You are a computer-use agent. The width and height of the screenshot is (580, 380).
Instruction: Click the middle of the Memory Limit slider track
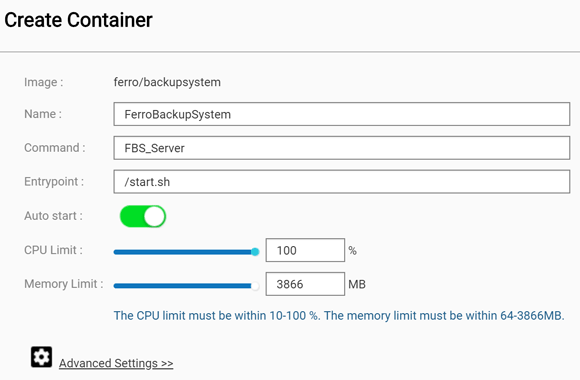pyautogui.click(x=185, y=286)
